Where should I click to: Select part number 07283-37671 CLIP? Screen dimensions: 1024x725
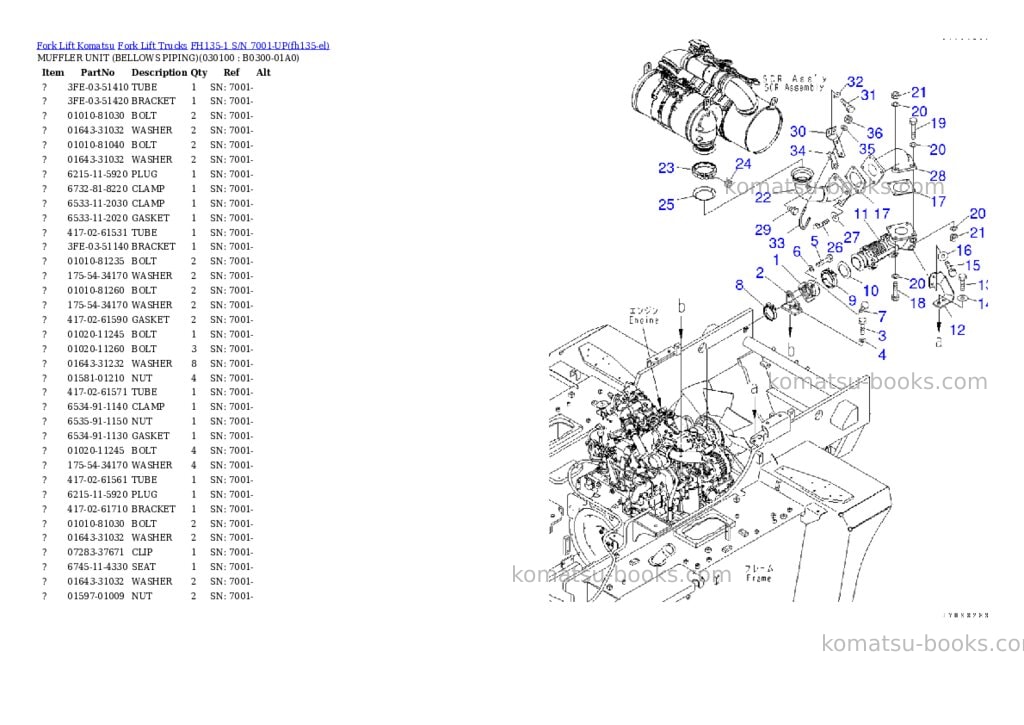coord(110,552)
